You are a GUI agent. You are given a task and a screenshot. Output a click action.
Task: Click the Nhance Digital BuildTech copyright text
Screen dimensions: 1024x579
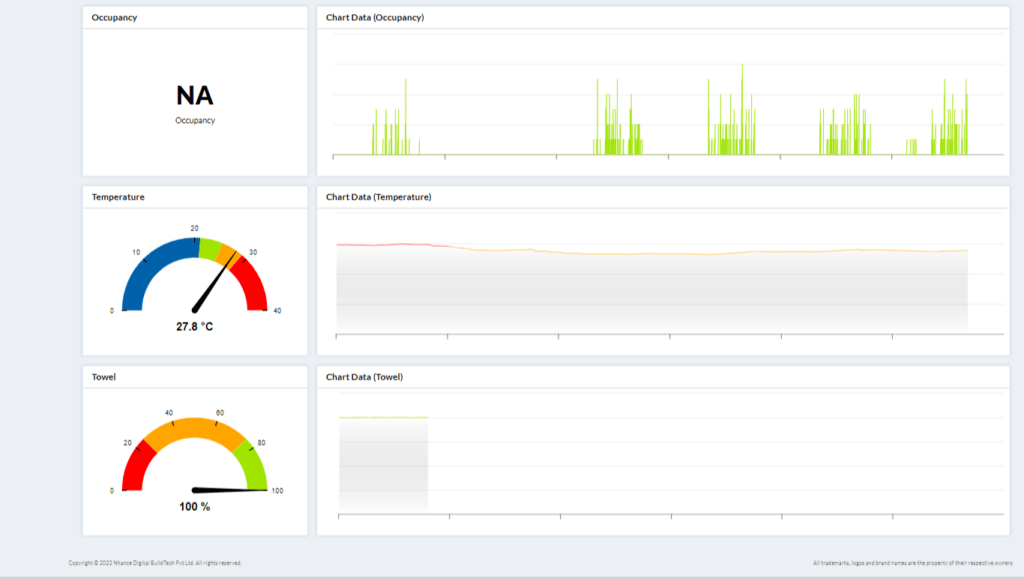(154, 563)
